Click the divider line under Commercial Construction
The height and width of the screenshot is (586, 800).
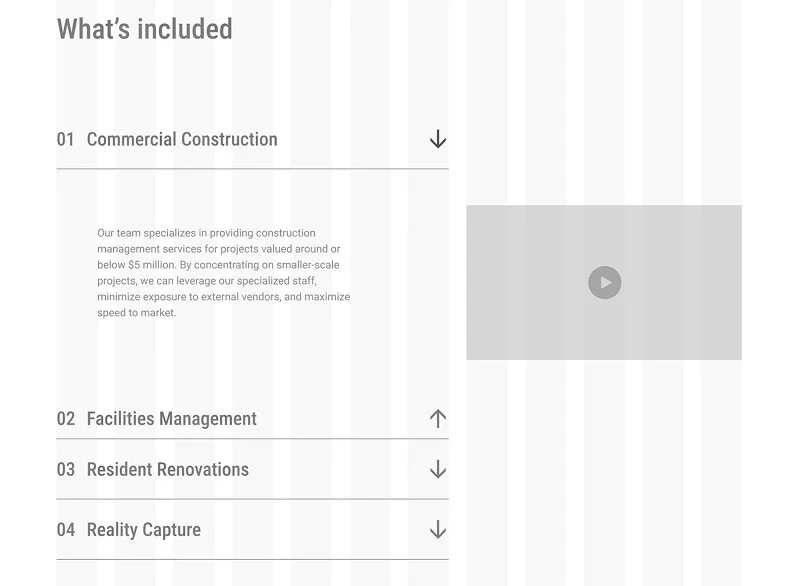252,169
